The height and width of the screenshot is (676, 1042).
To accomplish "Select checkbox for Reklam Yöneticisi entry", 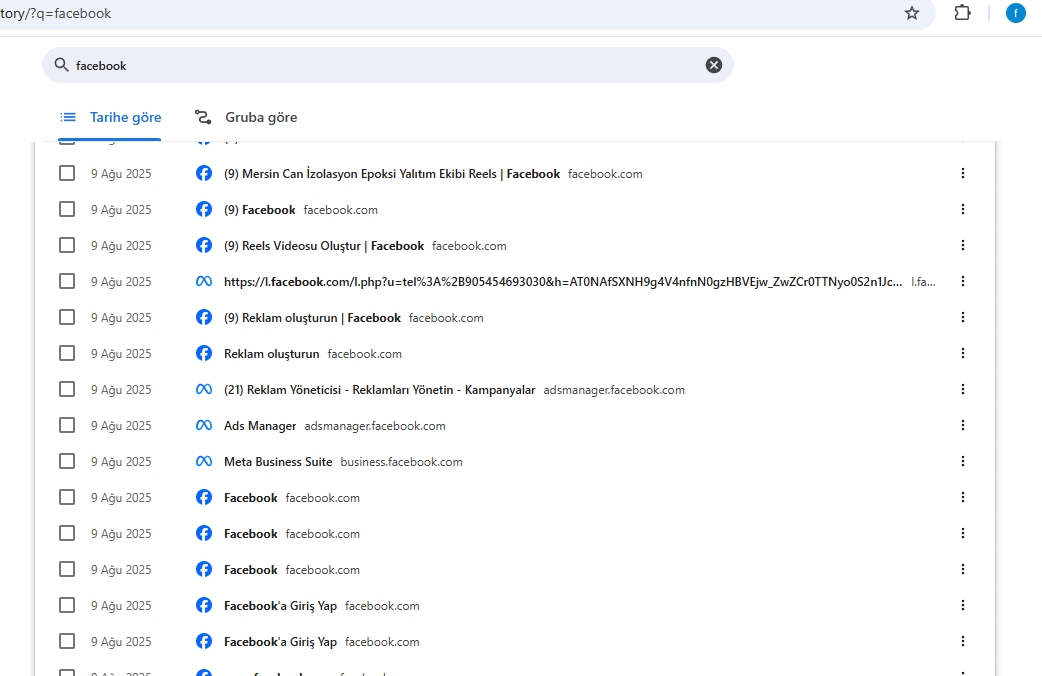I will [67, 390].
